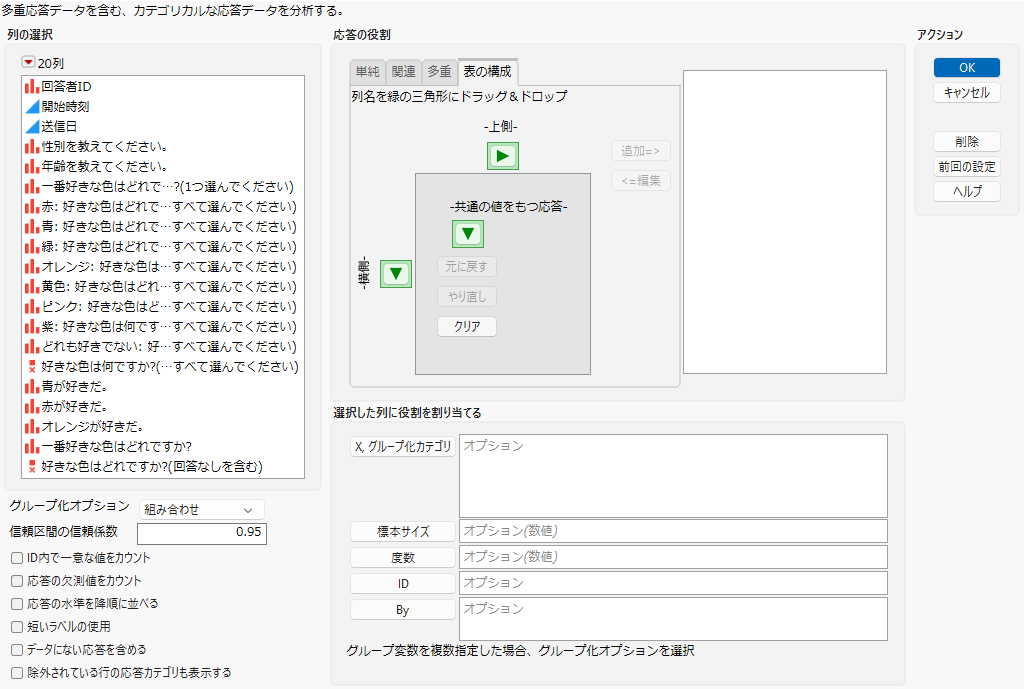Click the ID オプション box

click(x=673, y=583)
